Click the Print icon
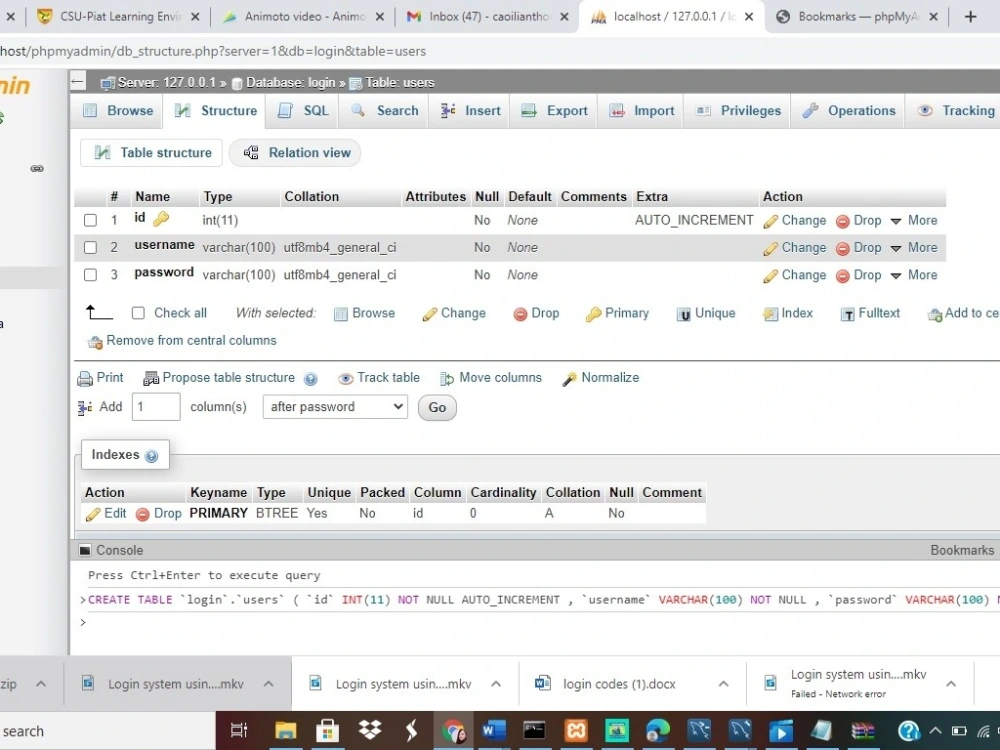The width and height of the screenshot is (1000, 750). [85, 378]
